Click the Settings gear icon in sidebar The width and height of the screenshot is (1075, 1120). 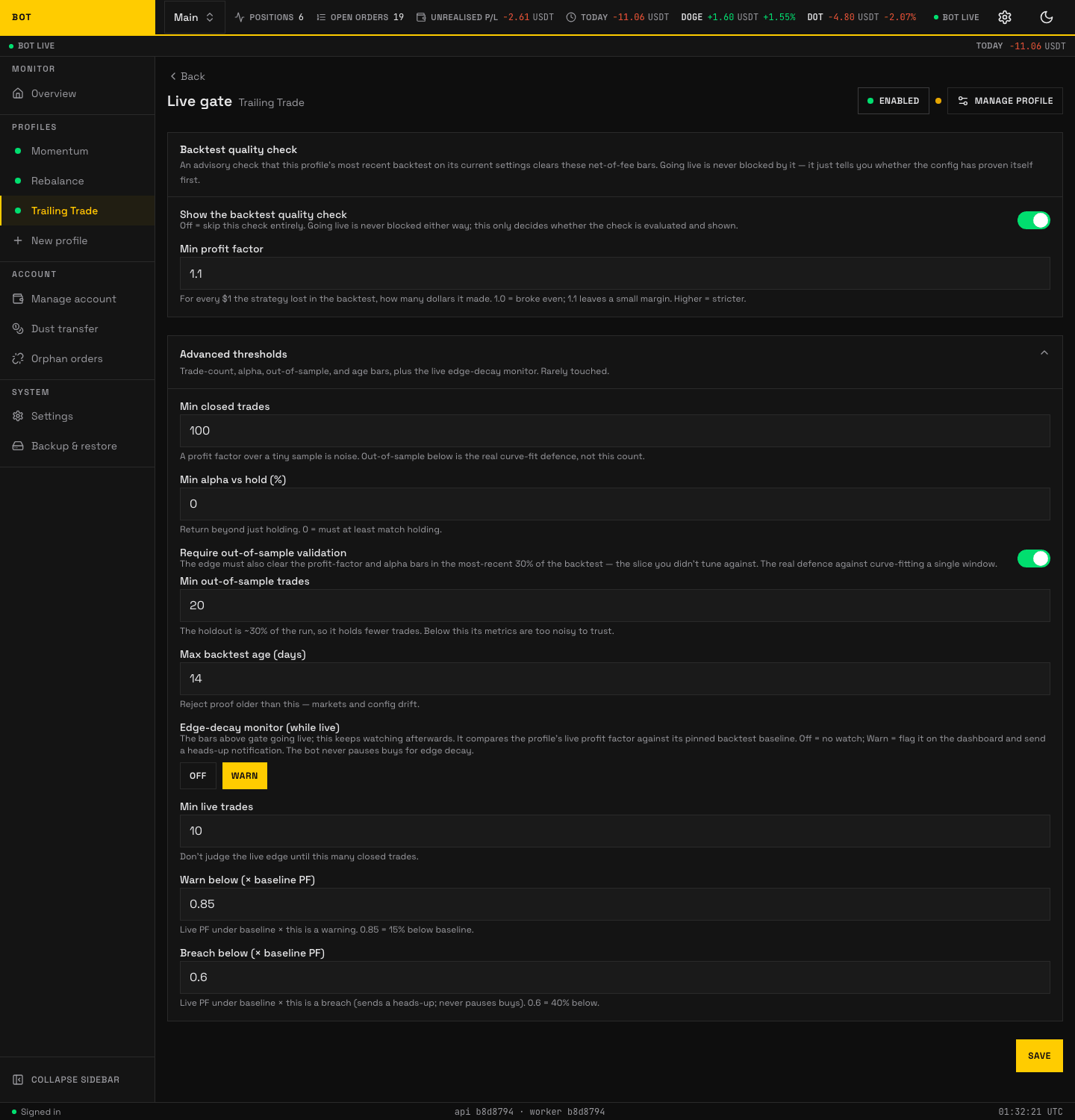[x=18, y=416]
